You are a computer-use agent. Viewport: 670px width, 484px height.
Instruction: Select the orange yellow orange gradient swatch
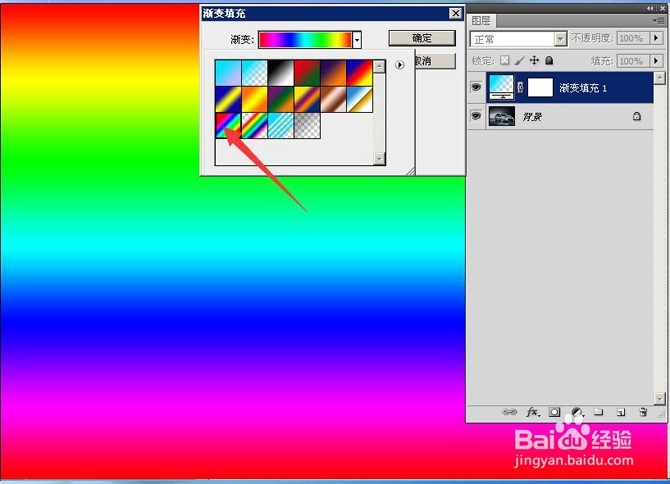point(255,99)
